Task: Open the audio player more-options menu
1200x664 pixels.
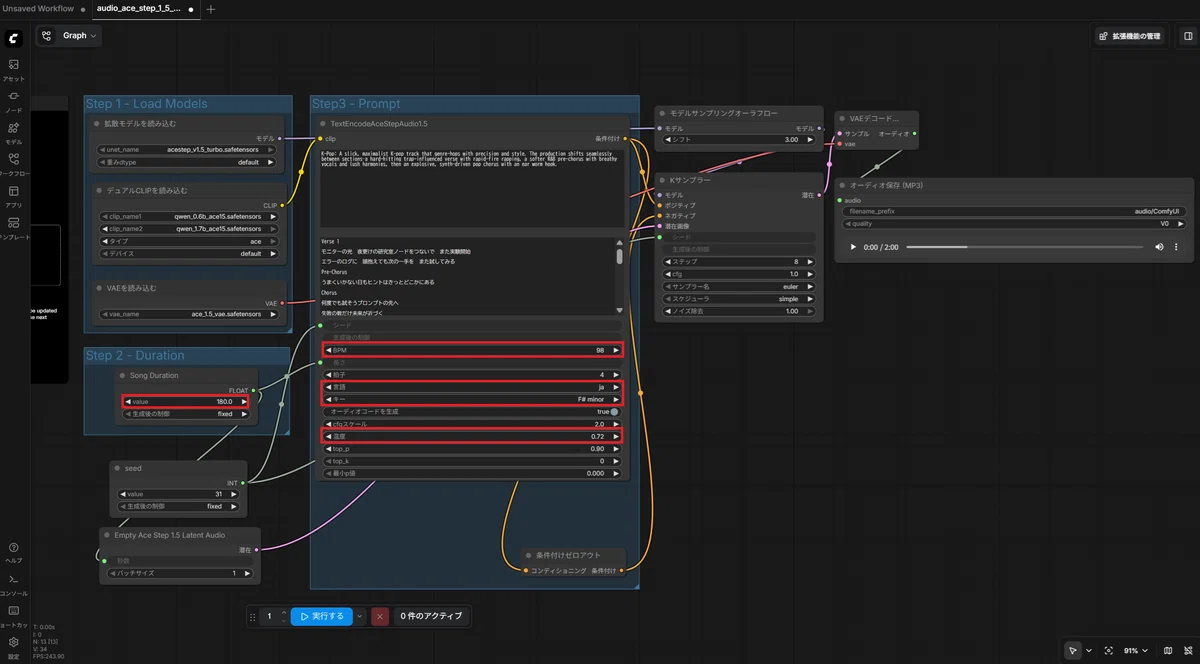Action: click(1176, 247)
